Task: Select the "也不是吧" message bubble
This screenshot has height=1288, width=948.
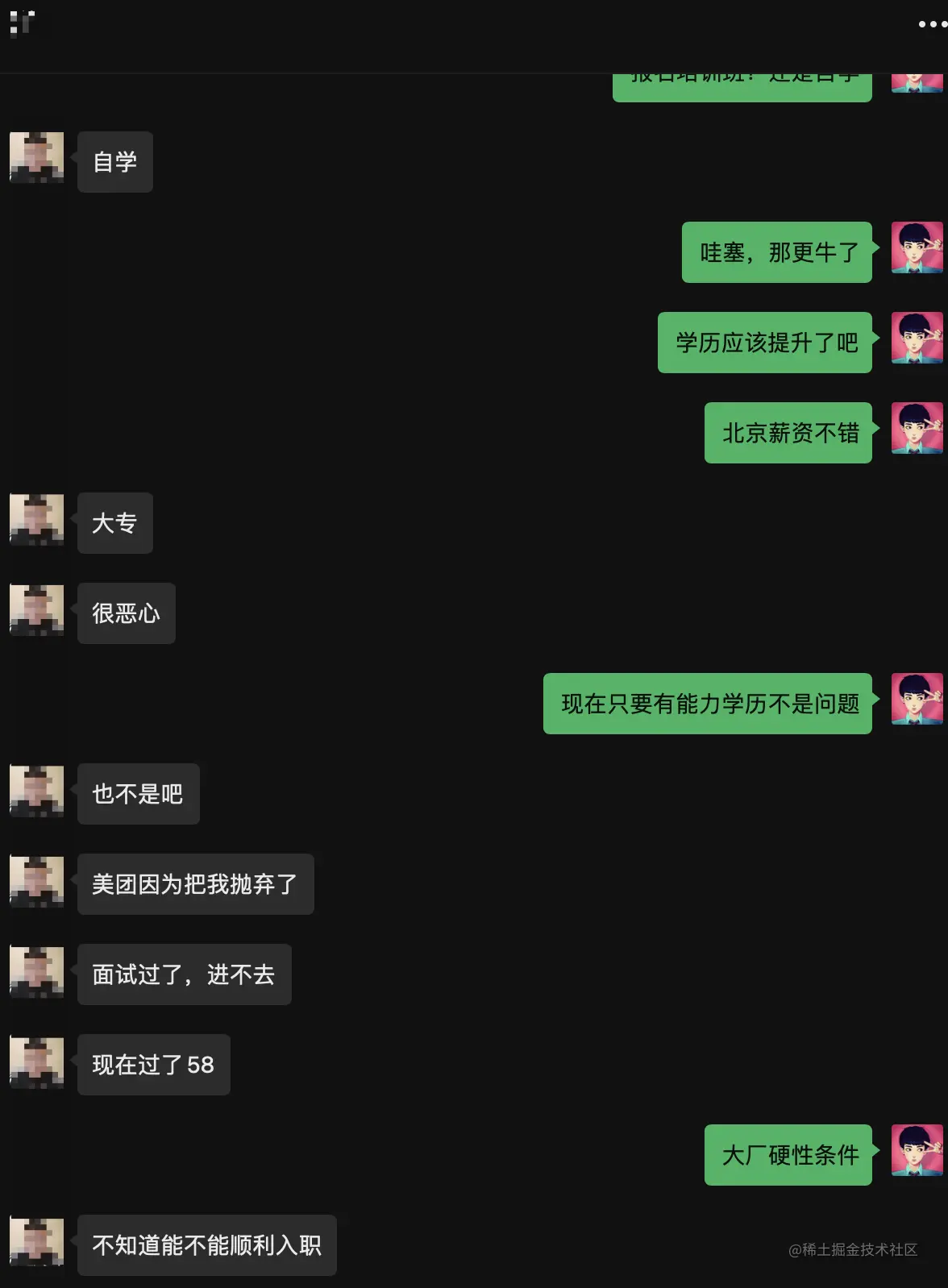Action: click(139, 794)
